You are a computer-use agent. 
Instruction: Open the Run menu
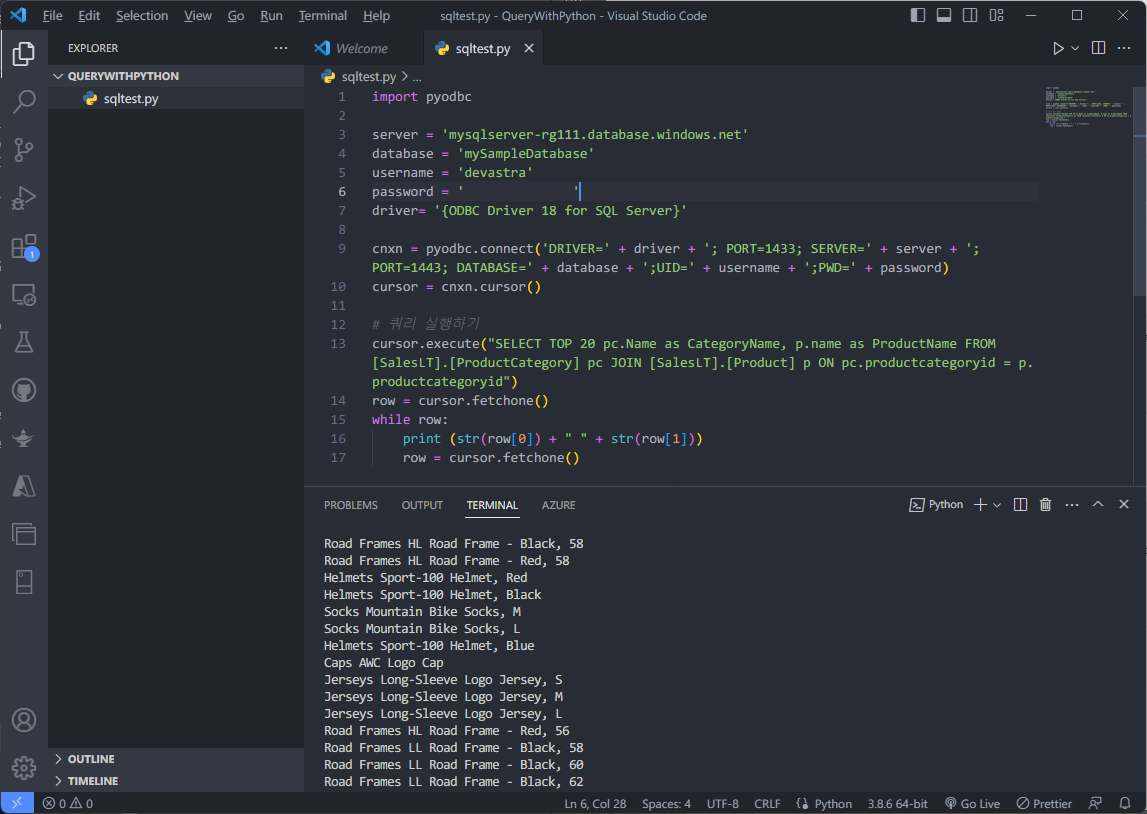click(x=271, y=15)
